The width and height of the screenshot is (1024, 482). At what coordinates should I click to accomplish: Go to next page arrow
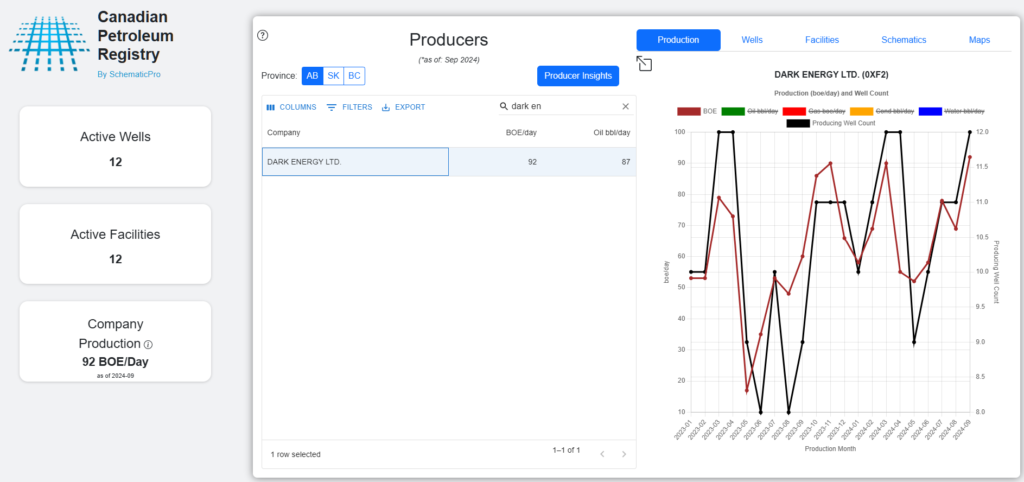coord(624,454)
